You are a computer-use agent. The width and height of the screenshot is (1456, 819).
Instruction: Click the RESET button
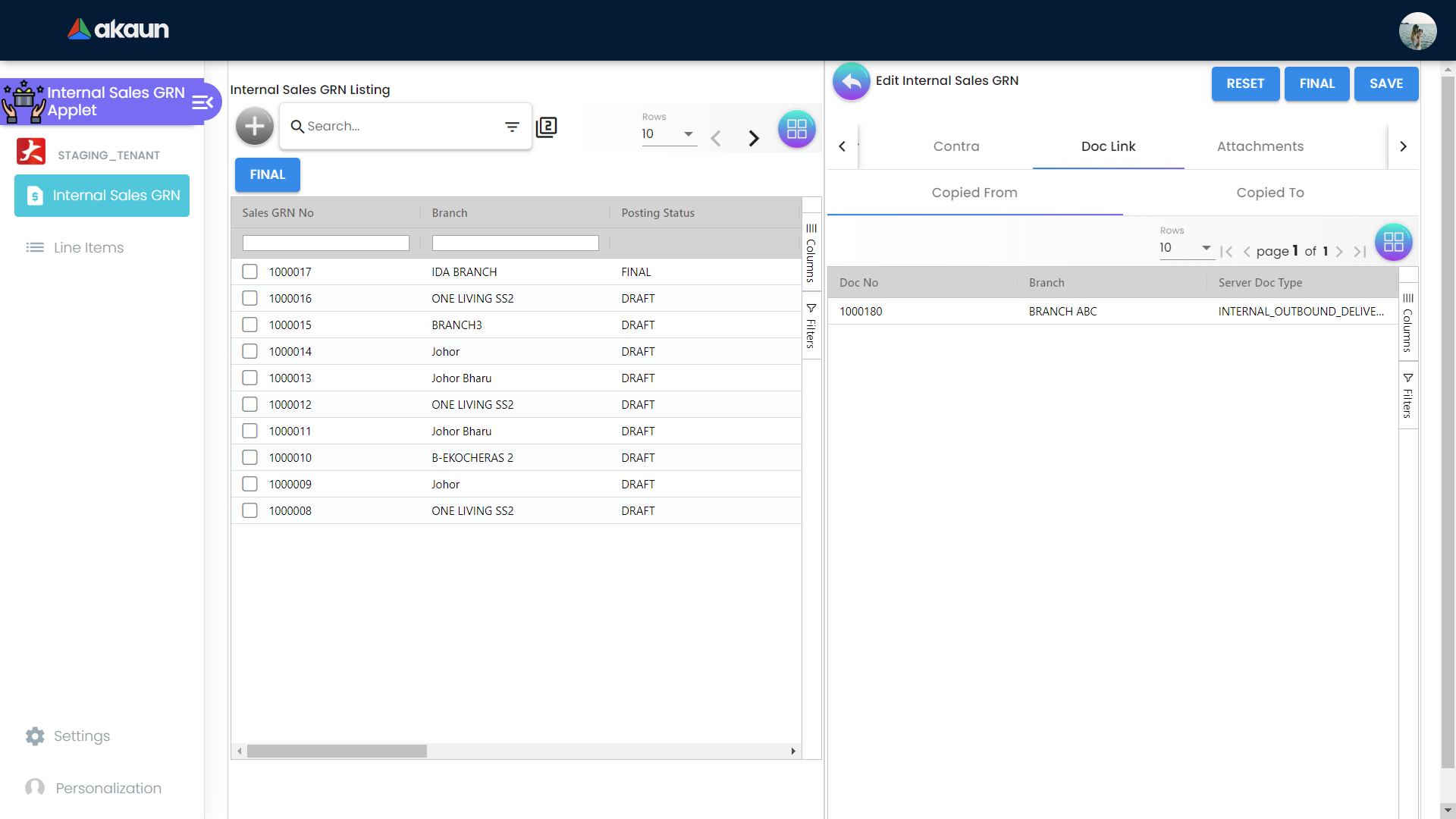[x=1245, y=83]
